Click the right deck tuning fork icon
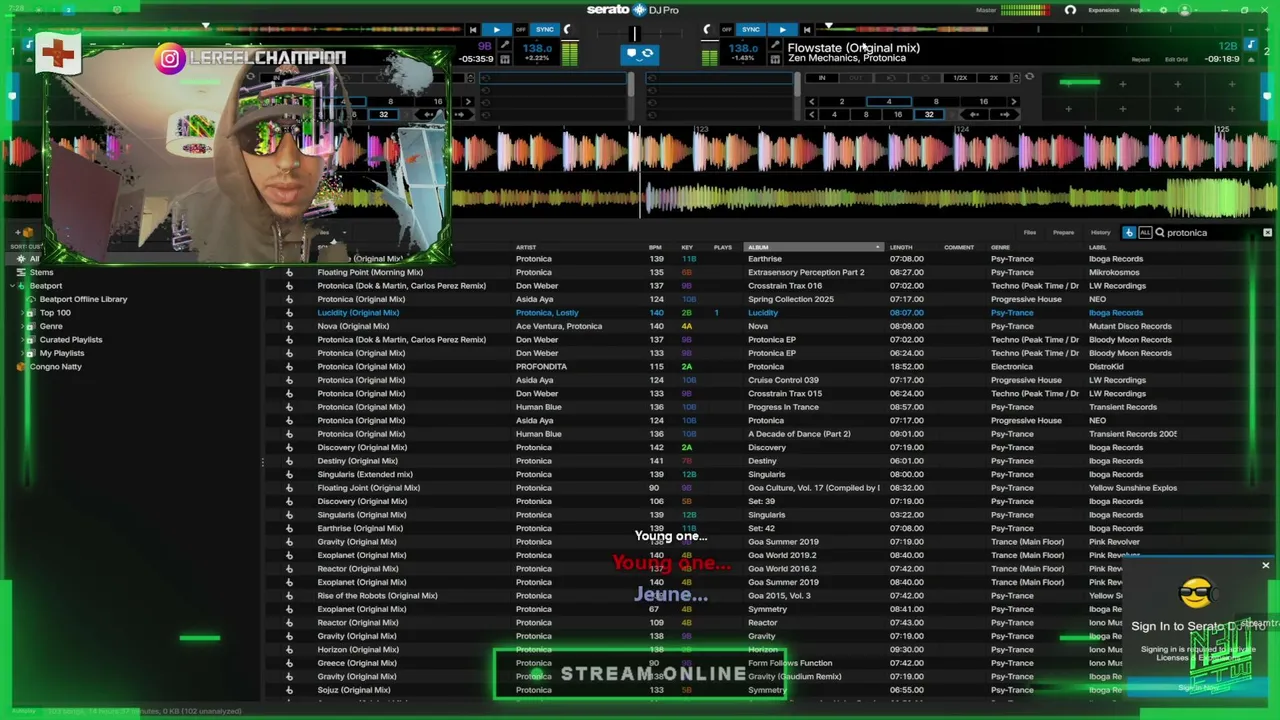The width and height of the screenshot is (1280, 720). click(x=775, y=46)
